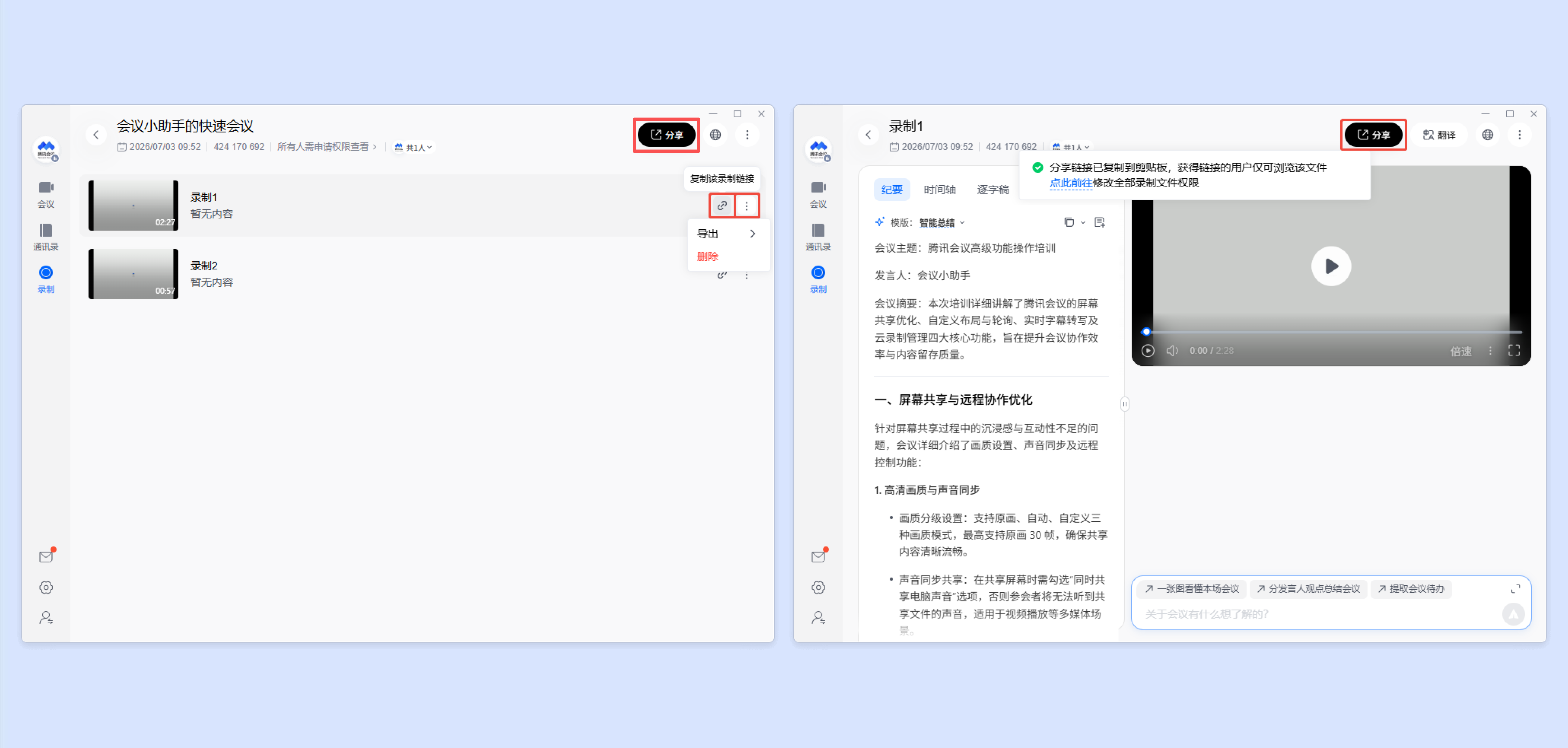The image size is (1568, 748).
Task: Open 所有人需申请权限查看 permission settings
Action: [327, 147]
